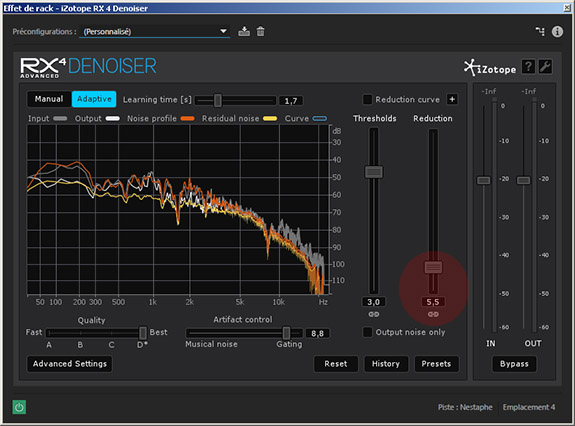Select quality level A label
Viewport: 575px width, 426px height.
[49, 345]
